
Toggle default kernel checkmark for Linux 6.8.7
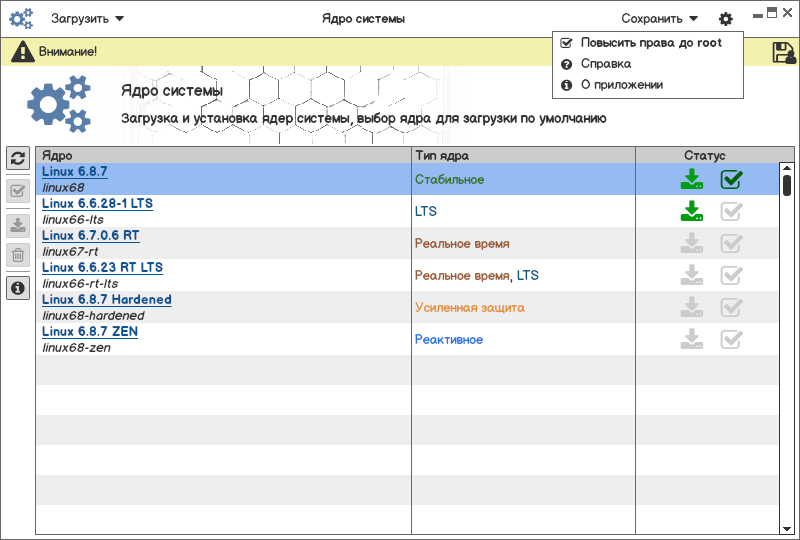tap(732, 179)
